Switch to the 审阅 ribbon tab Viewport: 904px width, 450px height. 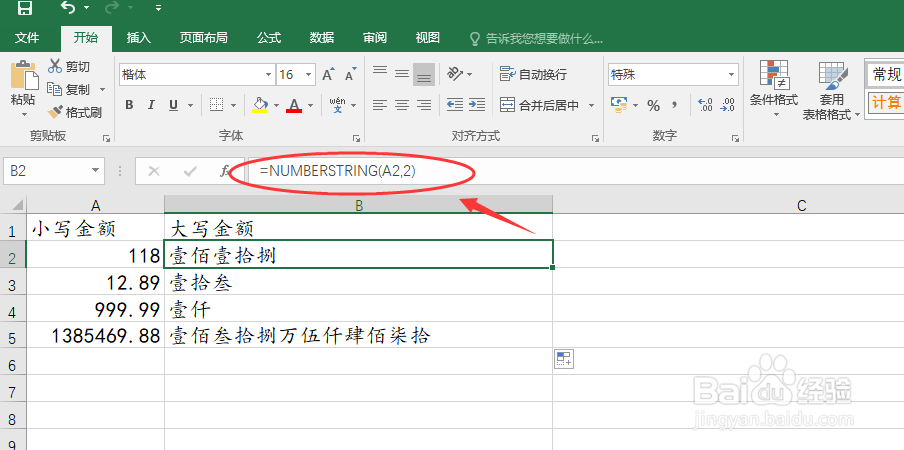(x=375, y=38)
